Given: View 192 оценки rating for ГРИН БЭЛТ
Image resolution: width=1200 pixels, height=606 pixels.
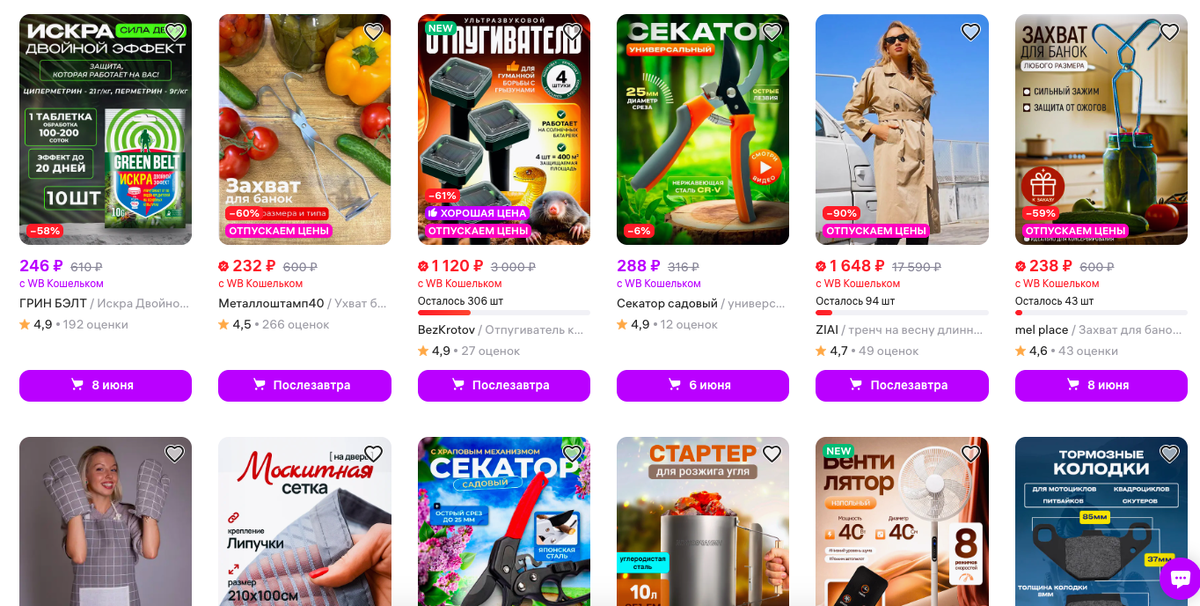Looking at the screenshot, I should coord(96,325).
